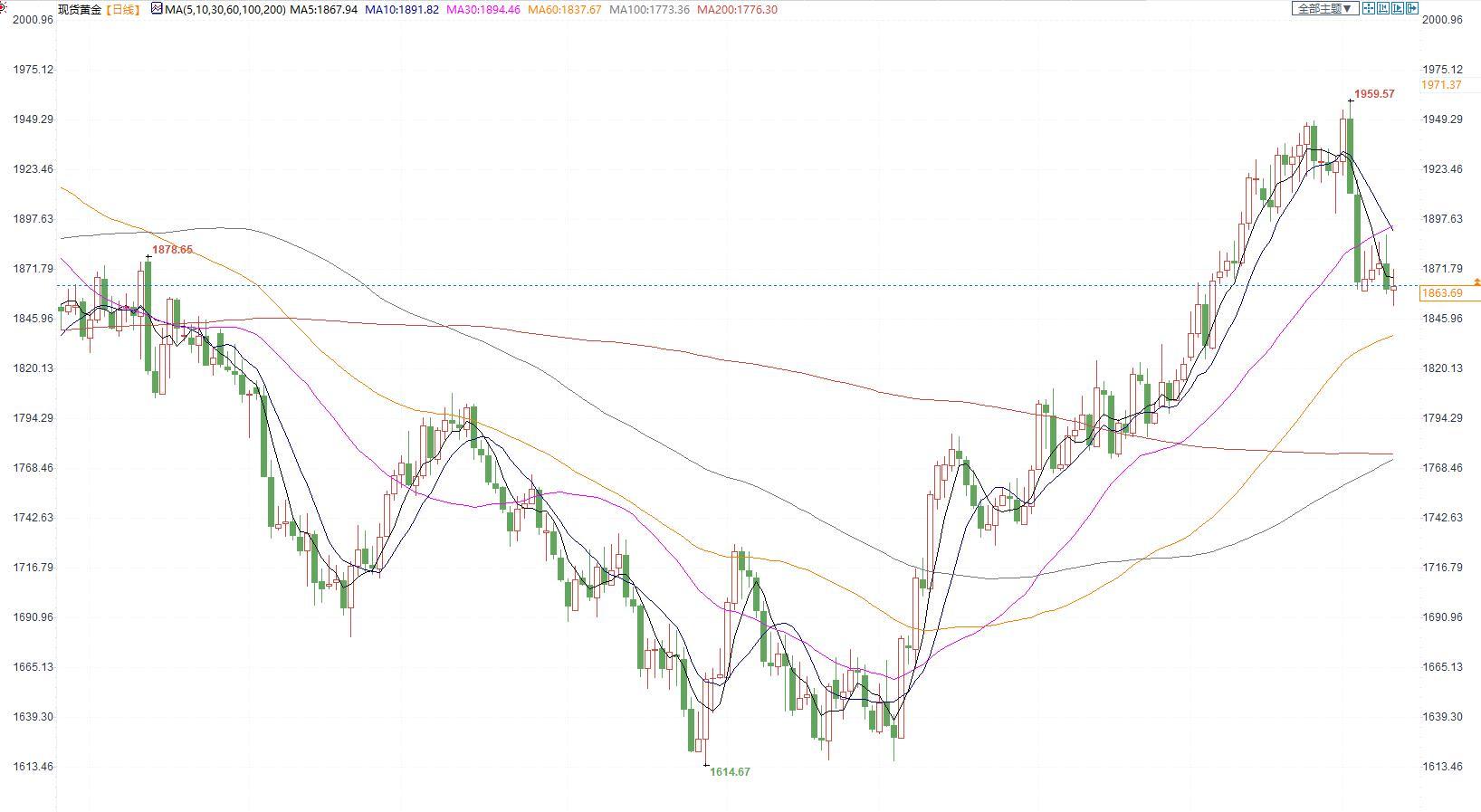Viewport: 1481px width, 812px height.
Task: Click the last icon in top-right toolbar
Action: click(1412, 8)
